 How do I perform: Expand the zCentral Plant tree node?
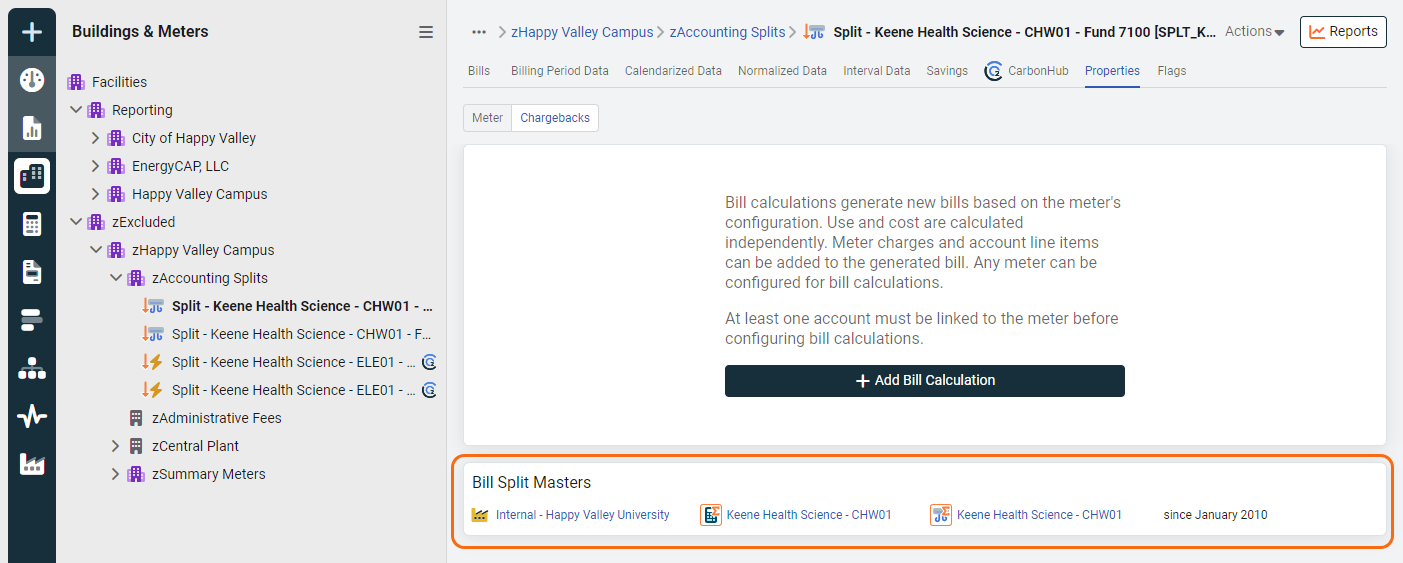(x=116, y=446)
